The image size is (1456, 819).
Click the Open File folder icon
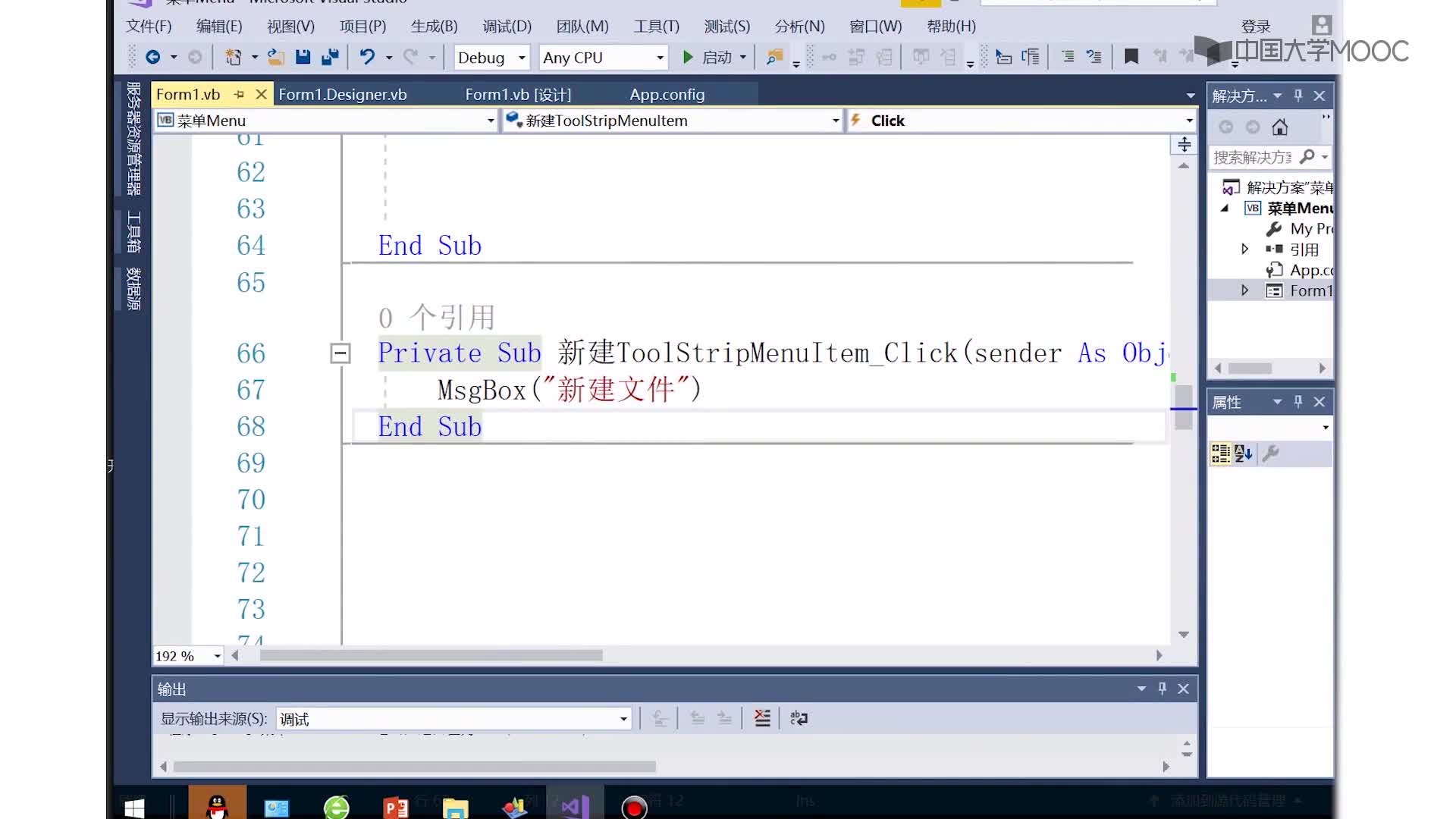click(x=276, y=57)
